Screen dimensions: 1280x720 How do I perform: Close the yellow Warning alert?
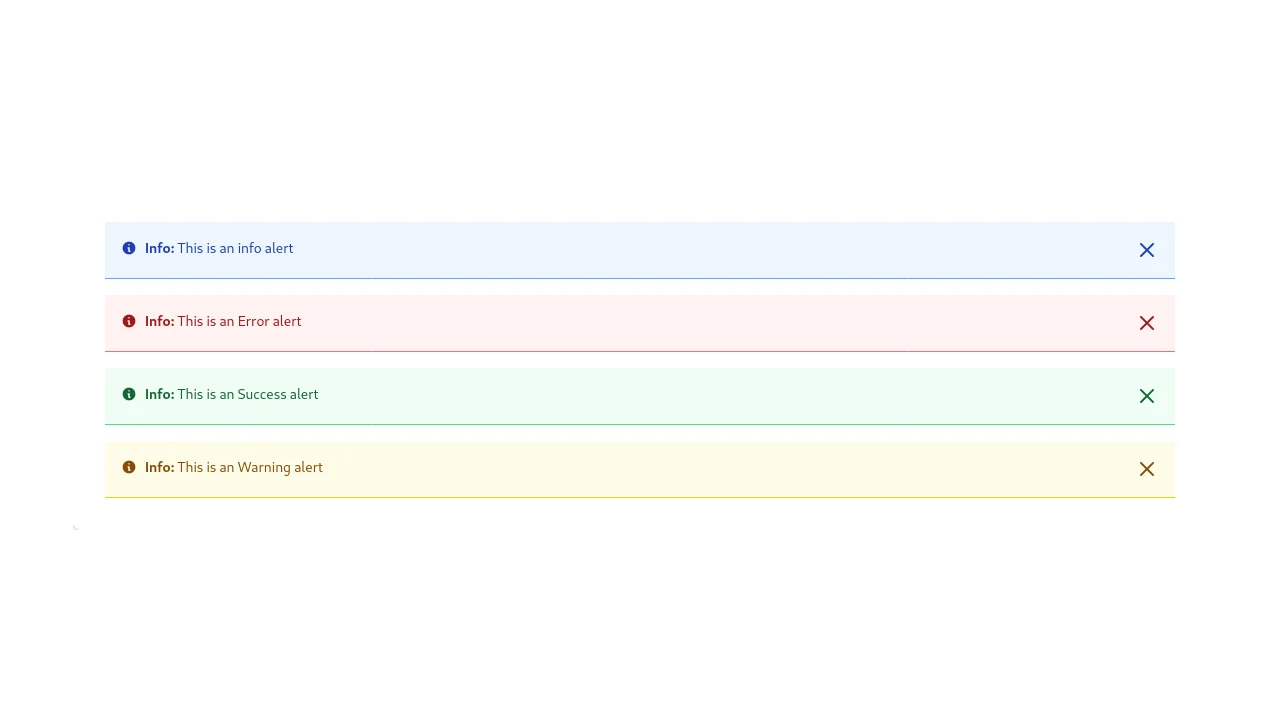pyautogui.click(x=1147, y=469)
